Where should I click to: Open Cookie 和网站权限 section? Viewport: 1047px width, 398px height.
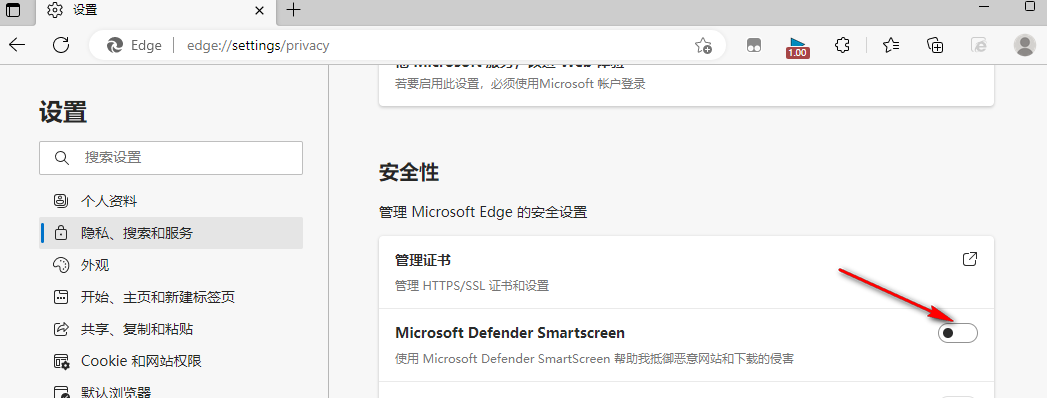pos(171,361)
